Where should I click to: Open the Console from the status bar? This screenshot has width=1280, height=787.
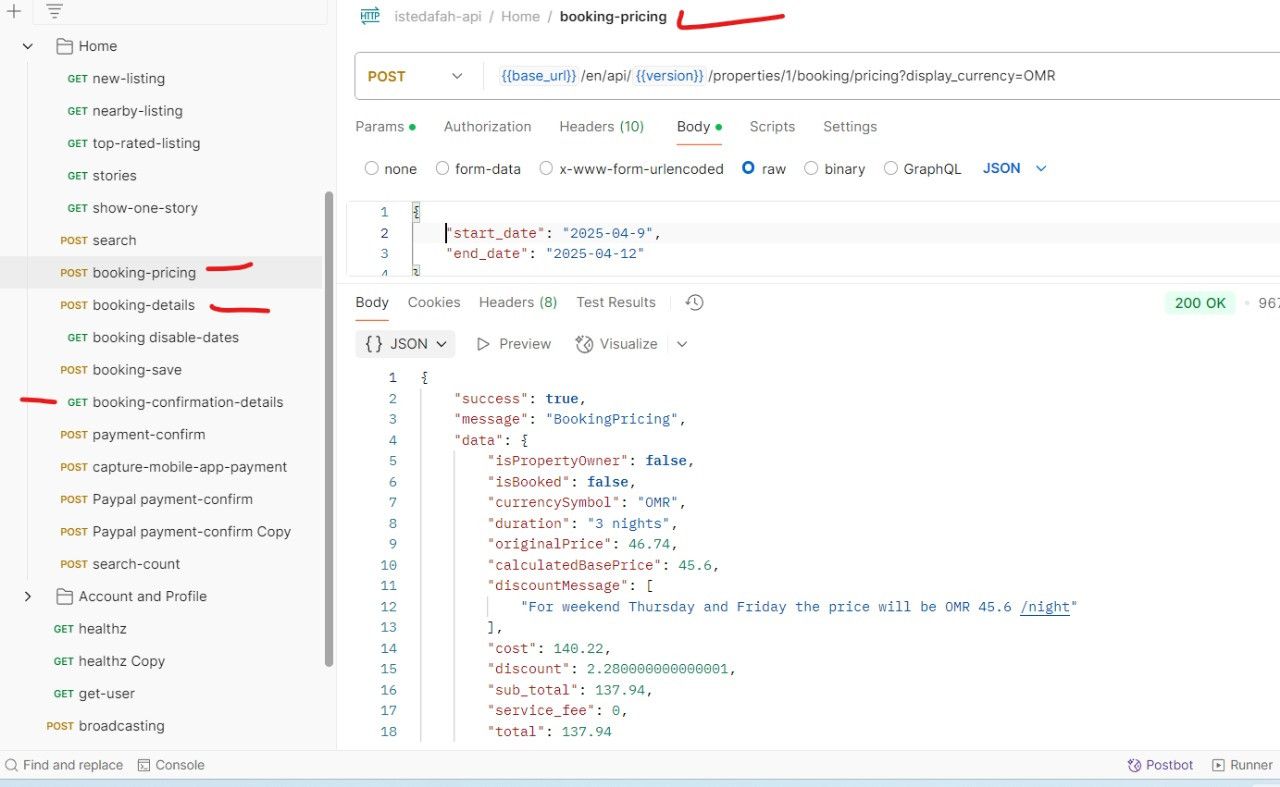tap(171, 765)
